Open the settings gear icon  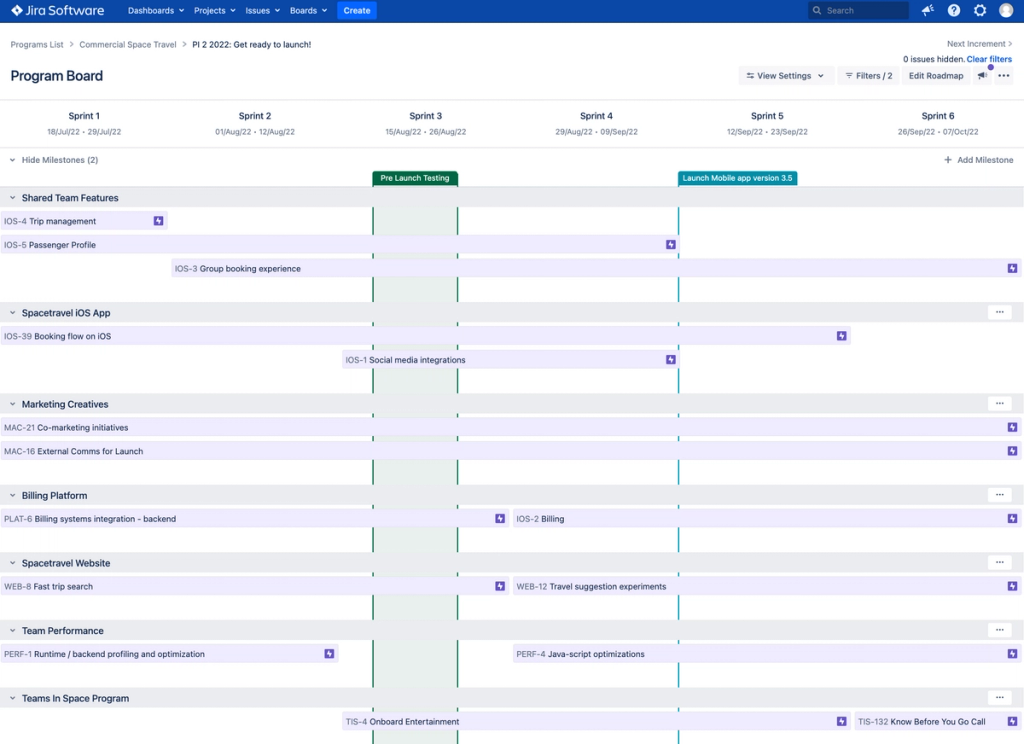click(x=980, y=11)
